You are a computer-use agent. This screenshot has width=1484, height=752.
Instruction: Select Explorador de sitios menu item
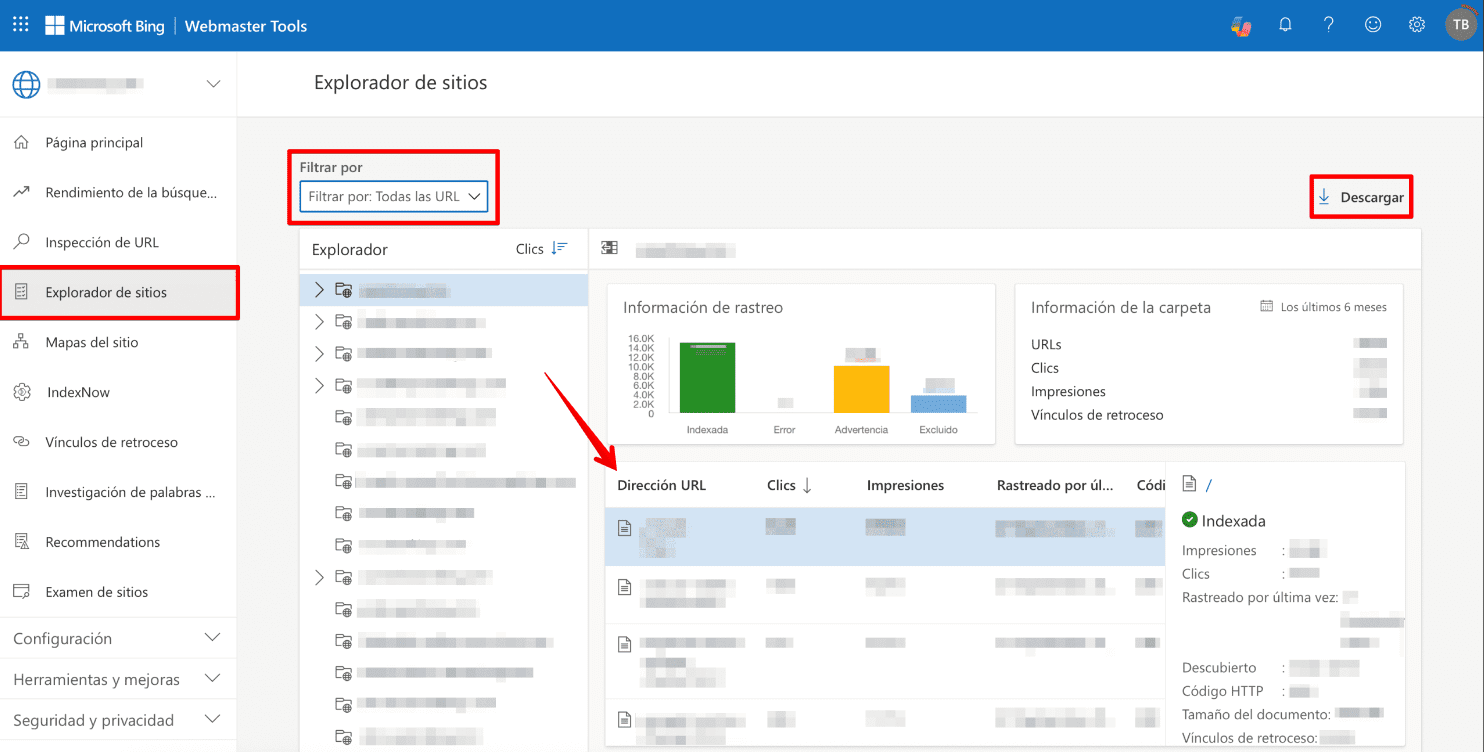pos(118,293)
